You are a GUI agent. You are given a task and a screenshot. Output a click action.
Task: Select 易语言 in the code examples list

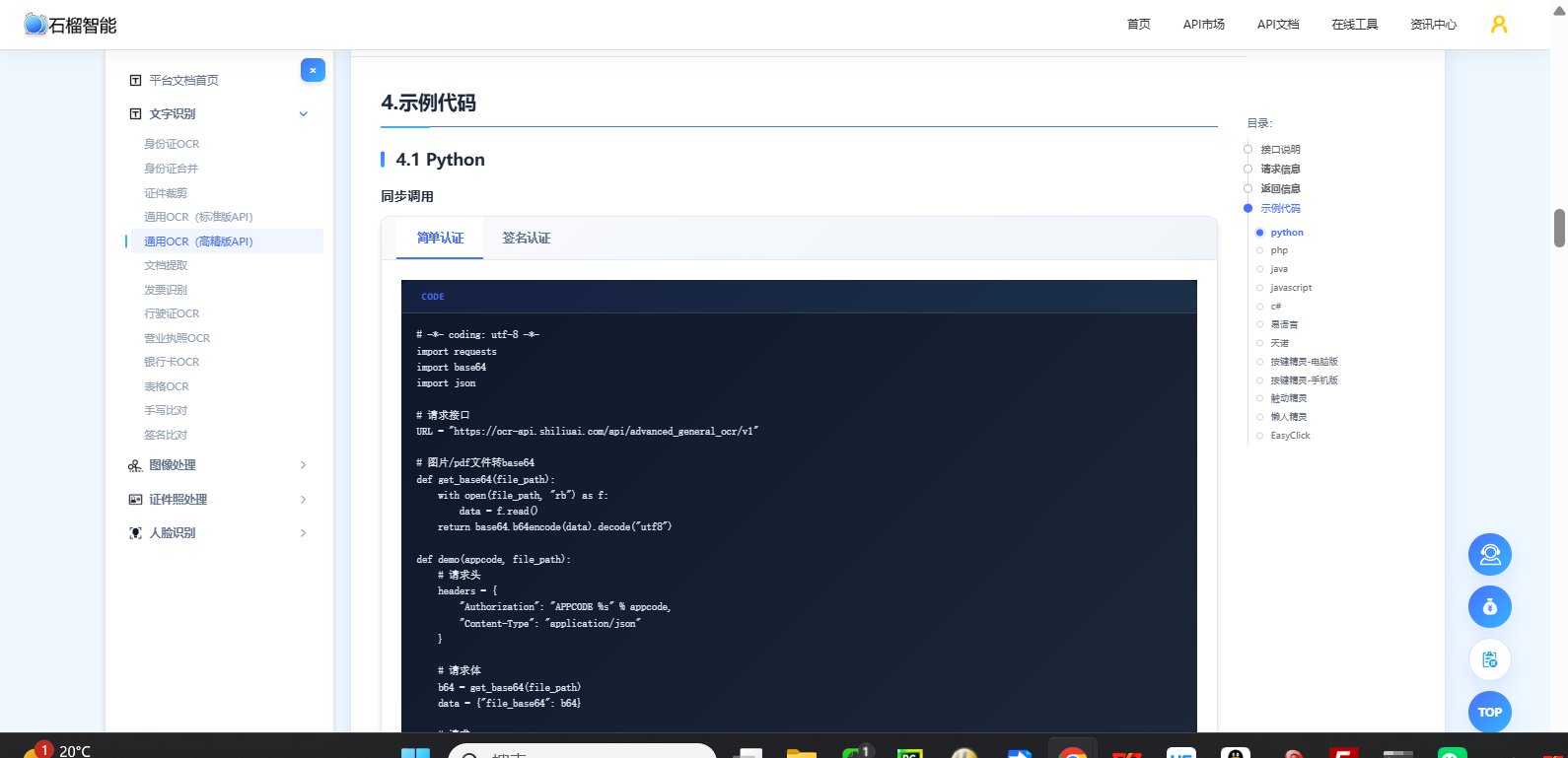pos(1284,324)
